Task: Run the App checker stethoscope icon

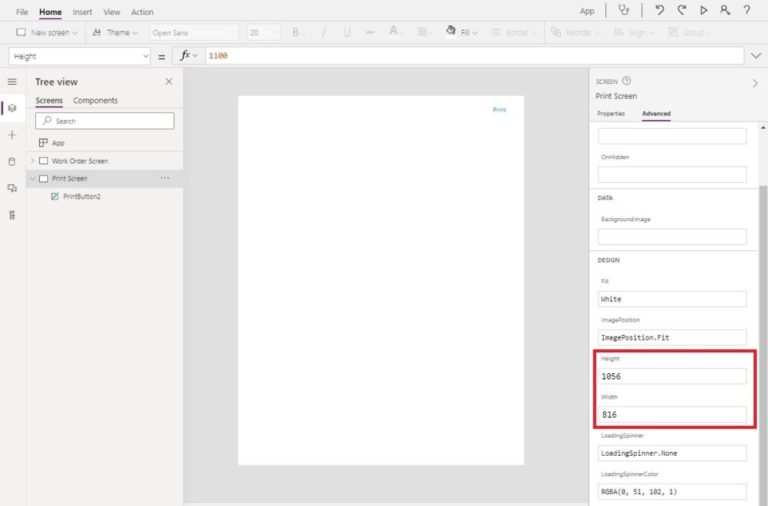Action: [x=625, y=11]
